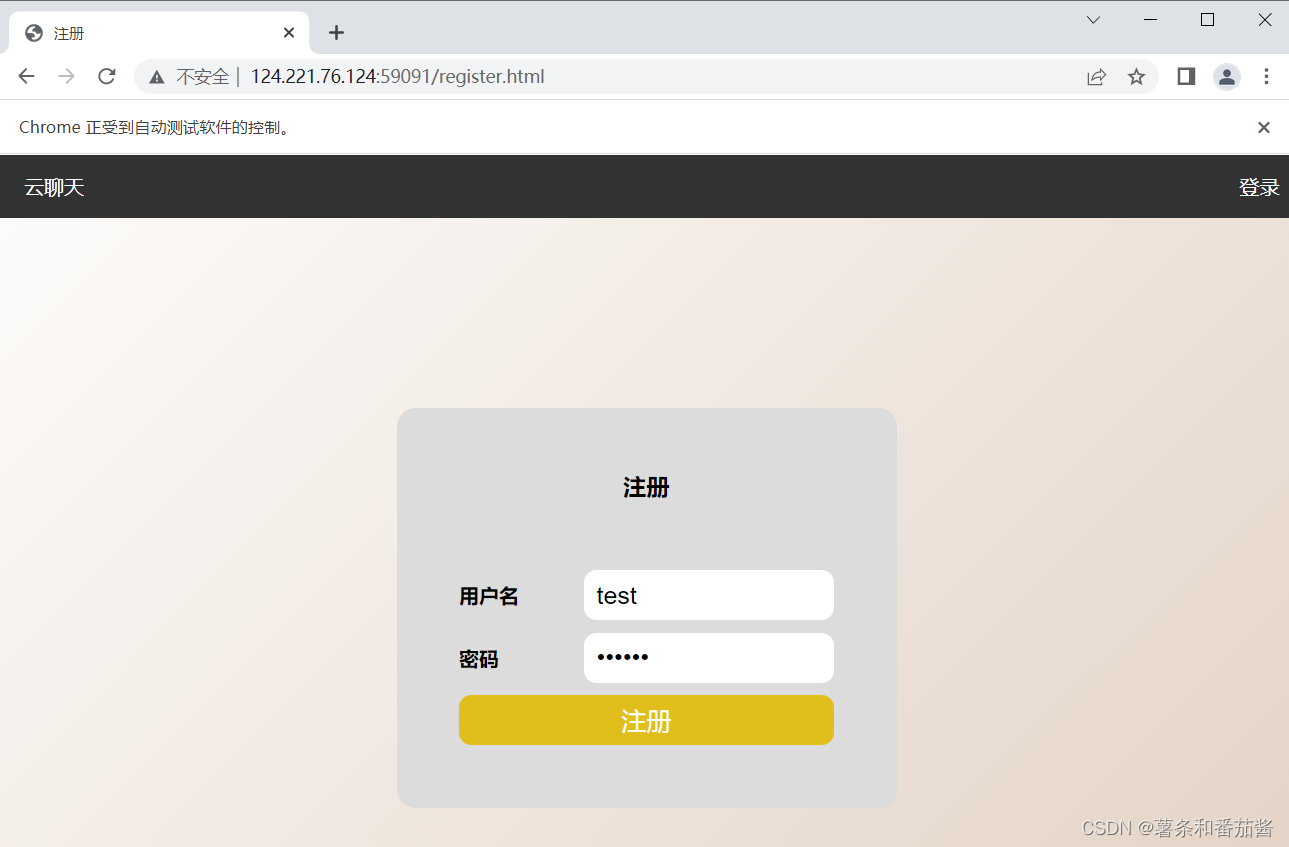
Task: Click the 密码 label
Action: tap(478, 660)
